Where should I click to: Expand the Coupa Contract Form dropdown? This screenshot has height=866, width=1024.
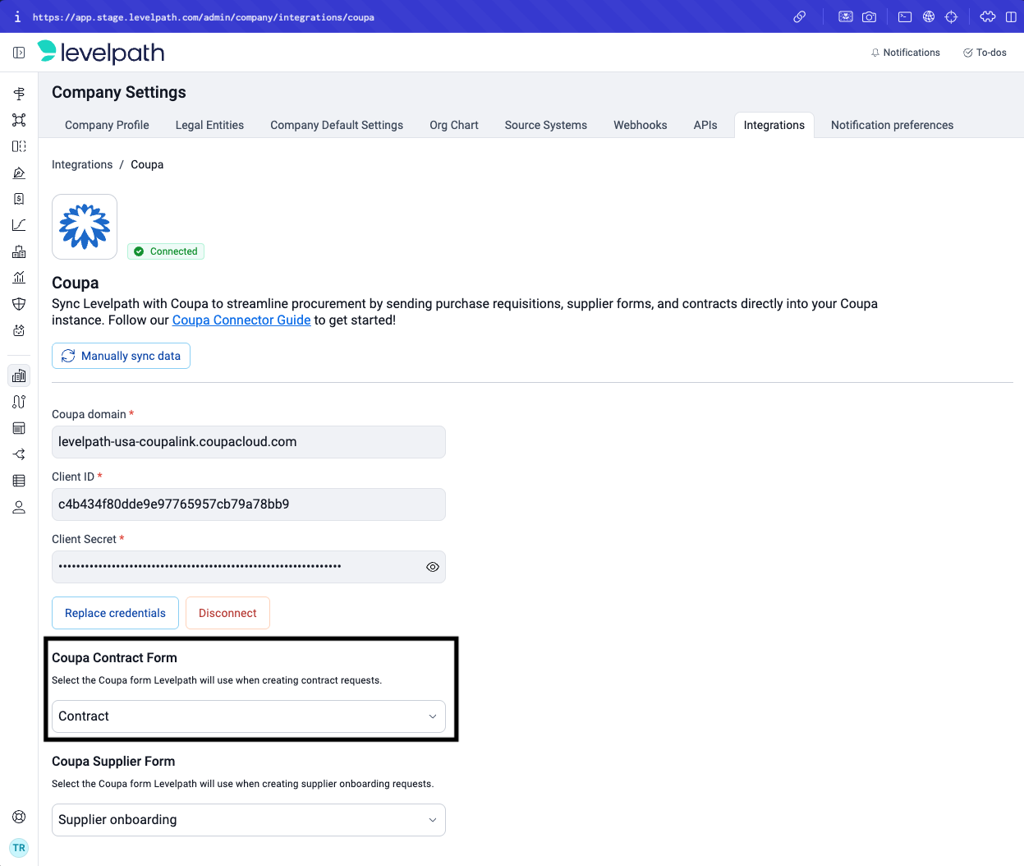(248, 716)
